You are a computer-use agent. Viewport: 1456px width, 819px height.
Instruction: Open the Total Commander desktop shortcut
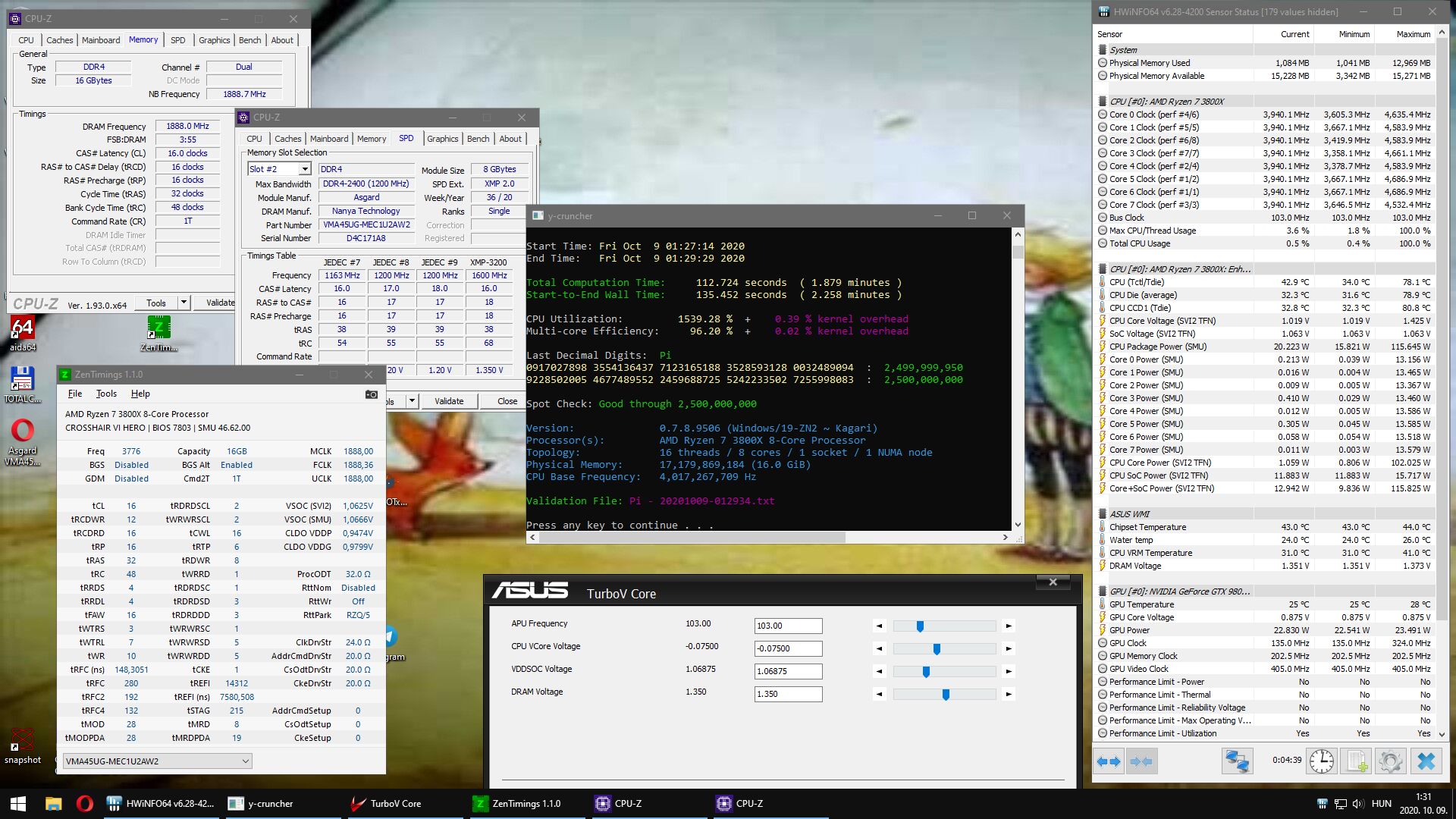pos(22,385)
